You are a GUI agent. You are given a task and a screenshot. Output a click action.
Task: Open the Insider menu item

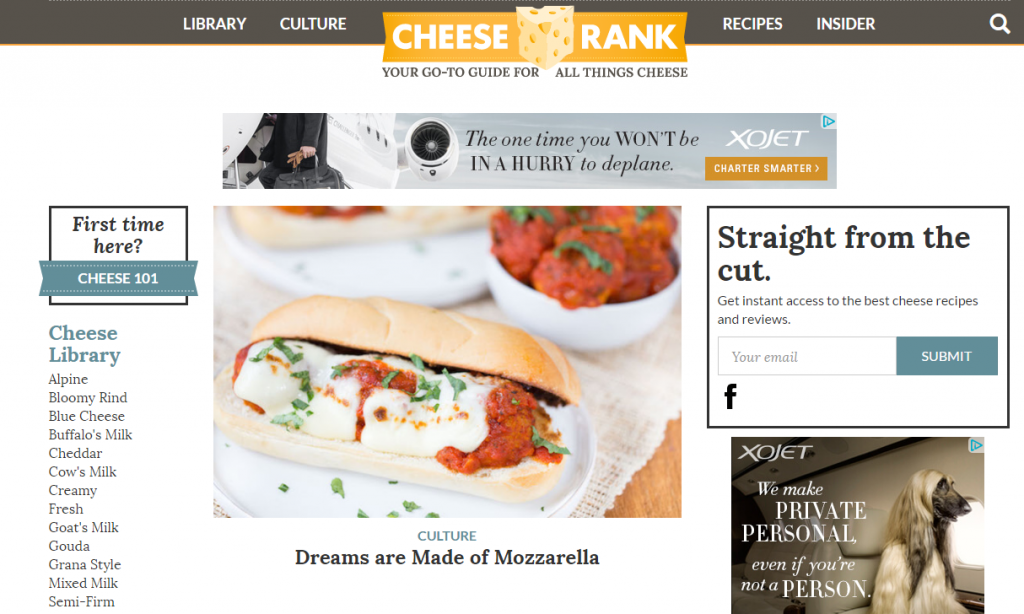pos(845,24)
